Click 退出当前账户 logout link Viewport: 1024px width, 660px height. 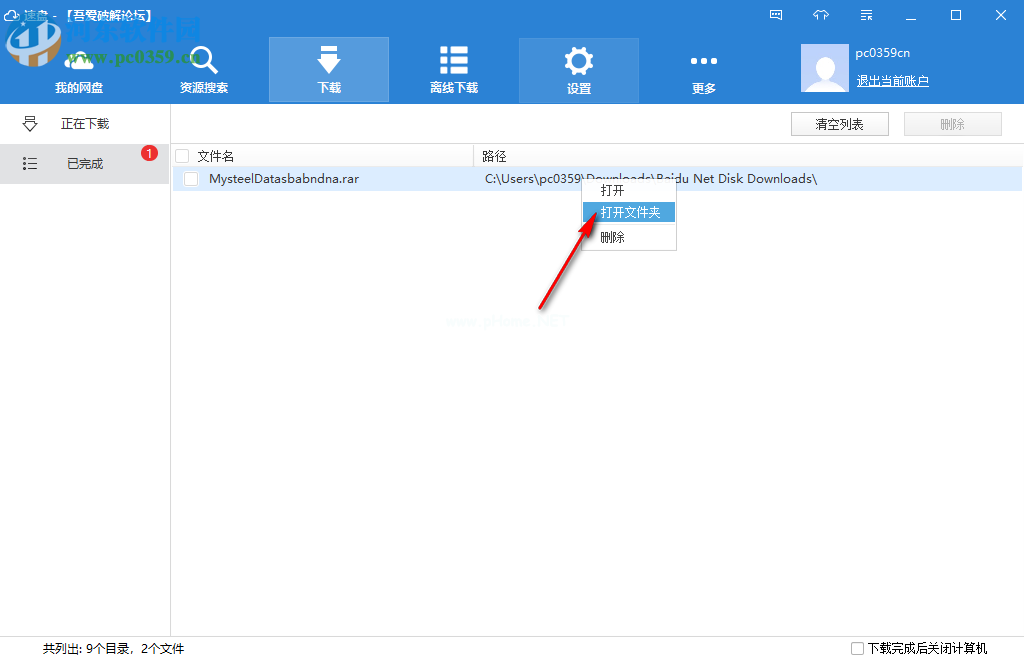(892, 81)
